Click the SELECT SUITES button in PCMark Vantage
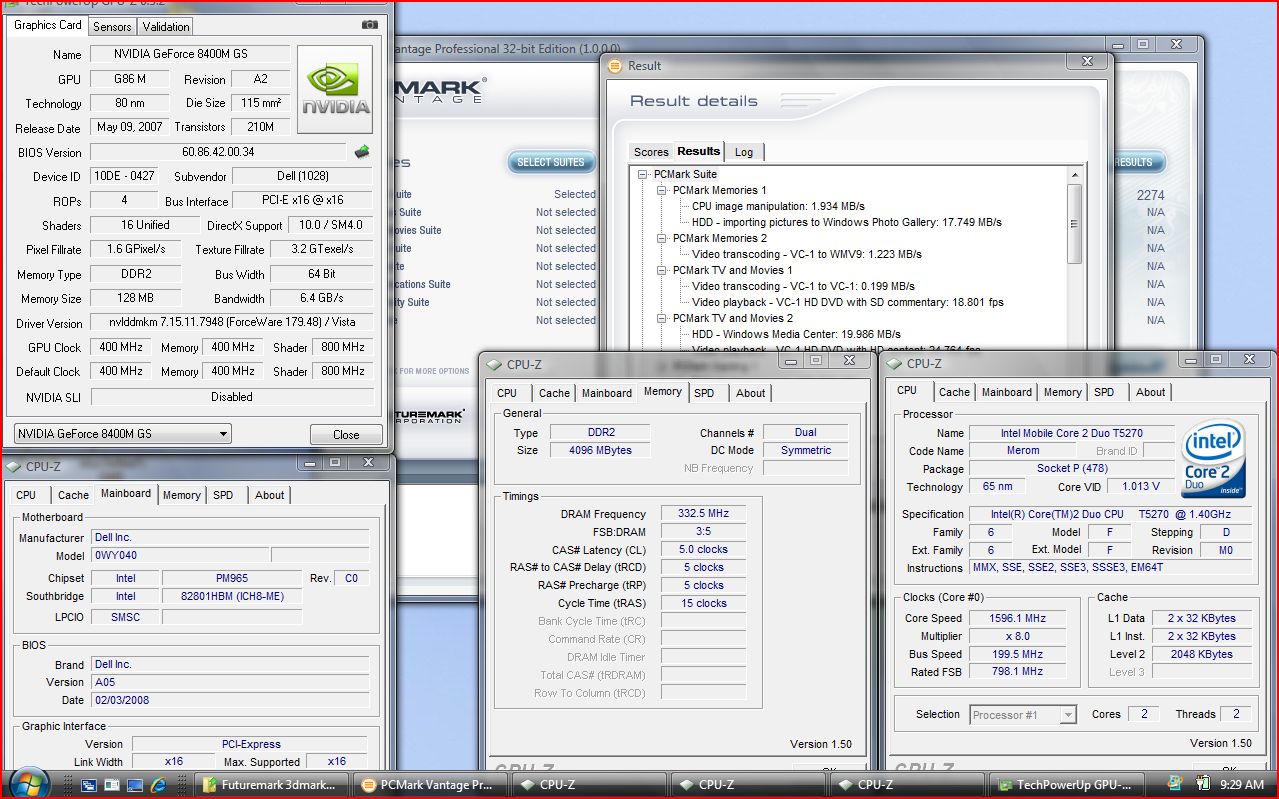1279x799 pixels. coord(551,162)
